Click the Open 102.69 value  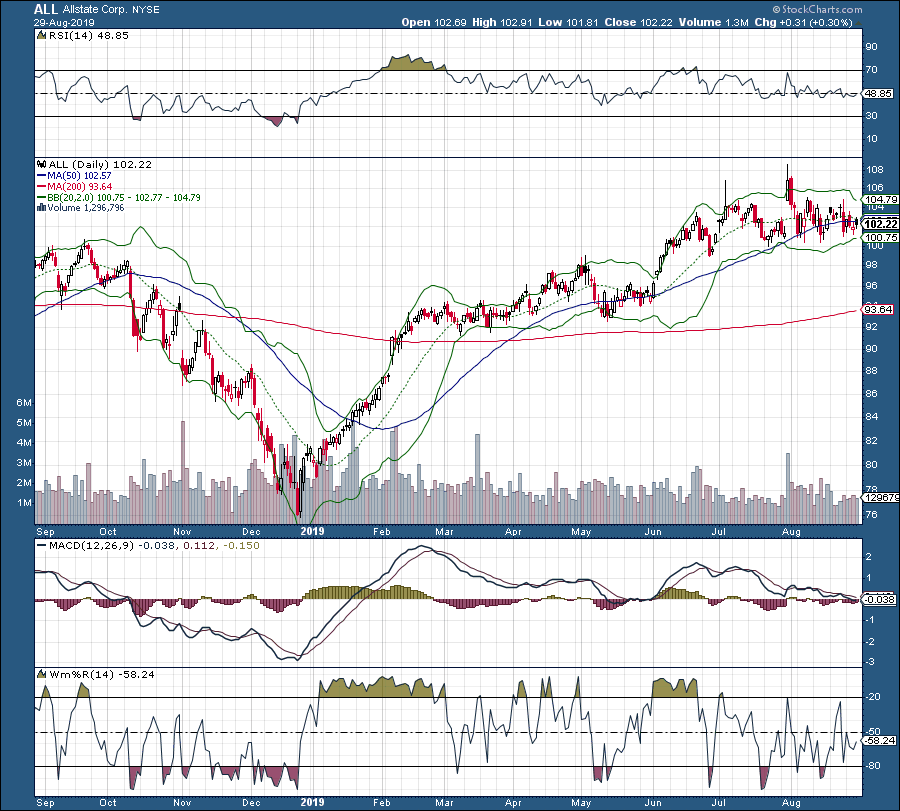pos(435,22)
